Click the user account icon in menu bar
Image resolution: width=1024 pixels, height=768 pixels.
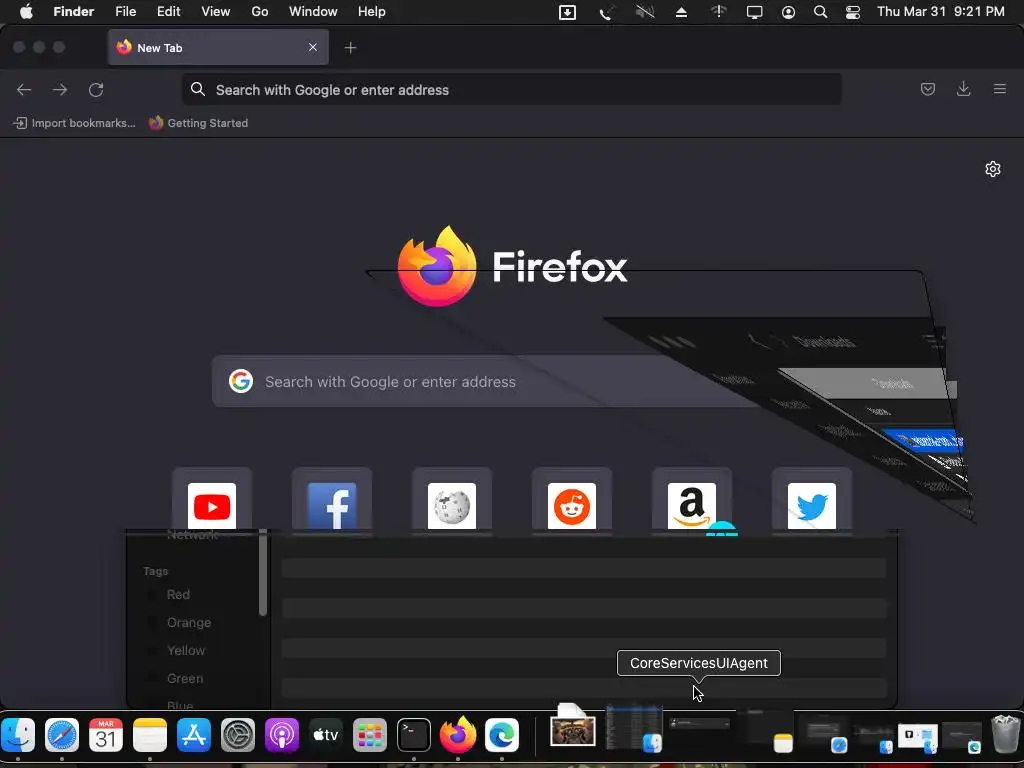[788, 12]
